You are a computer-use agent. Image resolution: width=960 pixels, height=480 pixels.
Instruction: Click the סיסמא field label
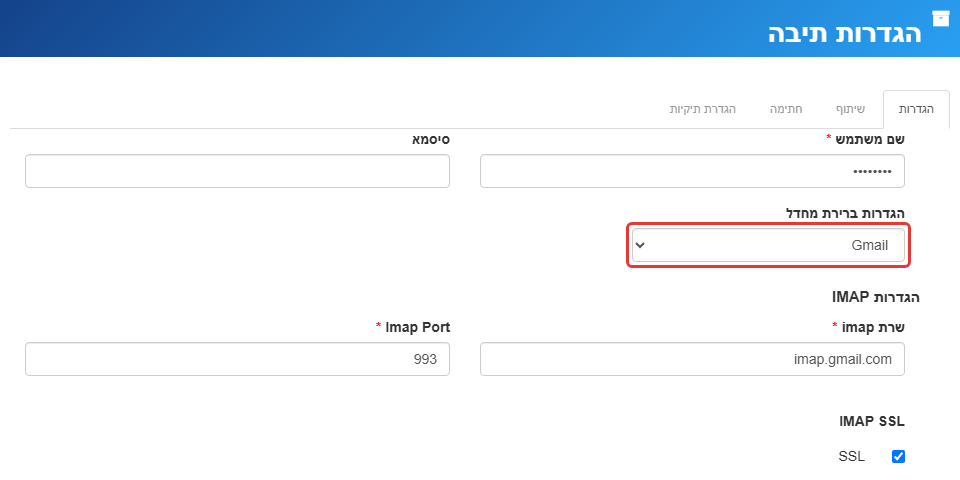point(431,140)
